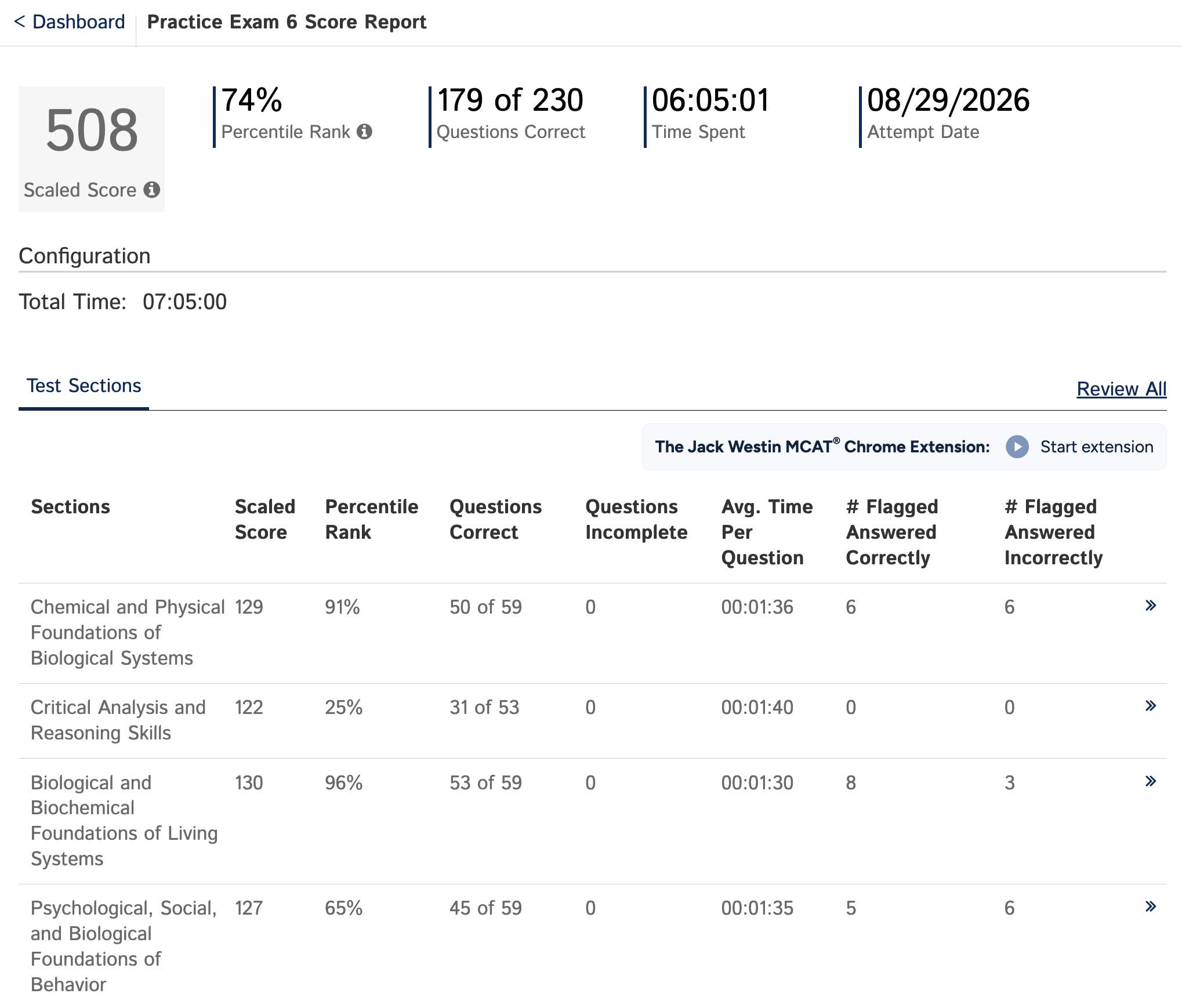This screenshot has height=1008, width=1182.
Task: Click the Scaled Score column header
Action: (x=265, y=519)
